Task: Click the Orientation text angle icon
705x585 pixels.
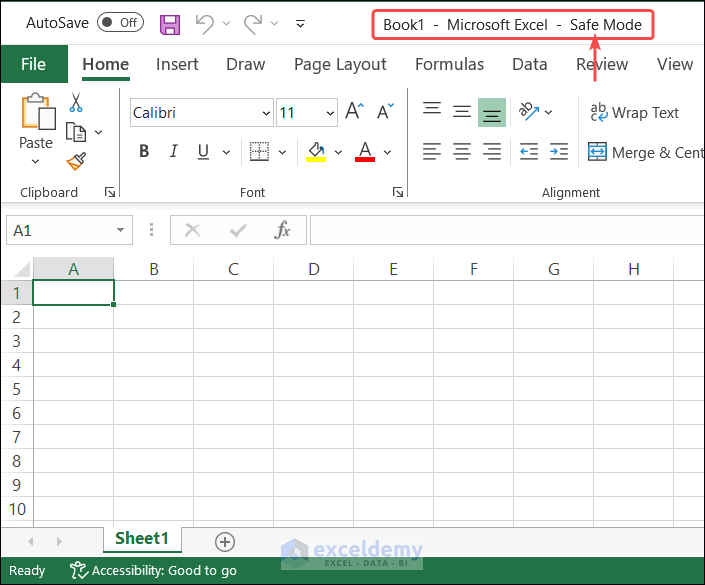Action: tap(529, 111)
